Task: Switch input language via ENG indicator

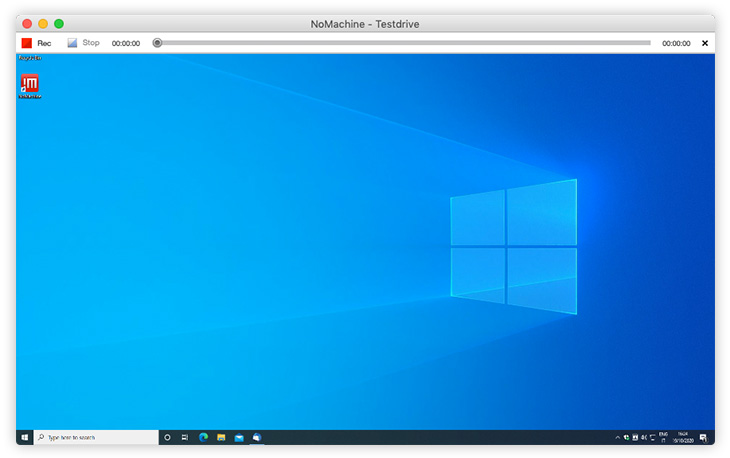Action: click(663, 437)
